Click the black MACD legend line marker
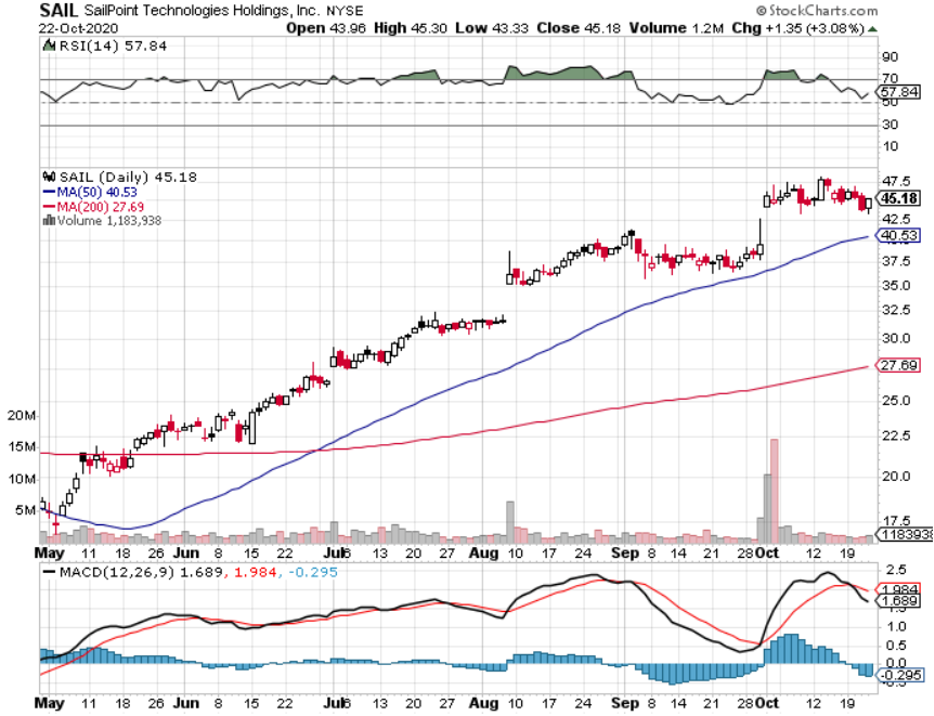 (x=49, y=572)
